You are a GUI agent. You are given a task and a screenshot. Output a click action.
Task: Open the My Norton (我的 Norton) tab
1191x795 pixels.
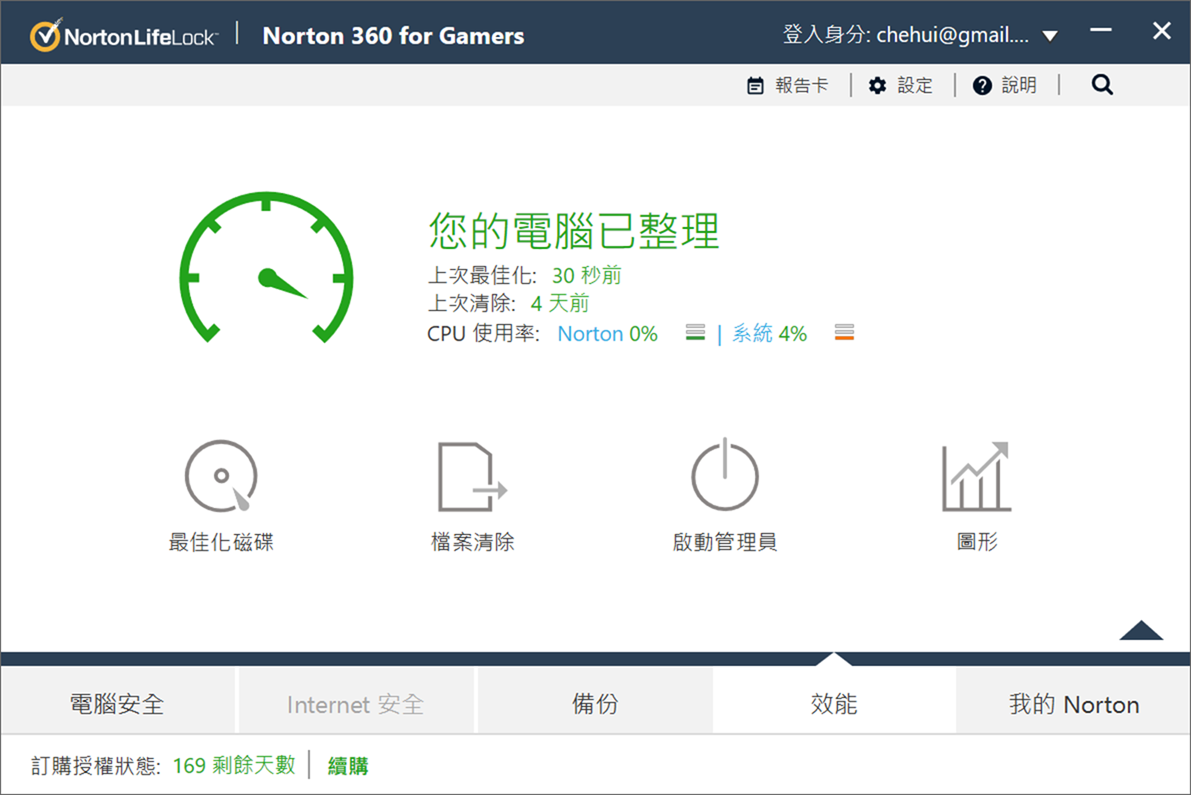tap(1073, 704)
